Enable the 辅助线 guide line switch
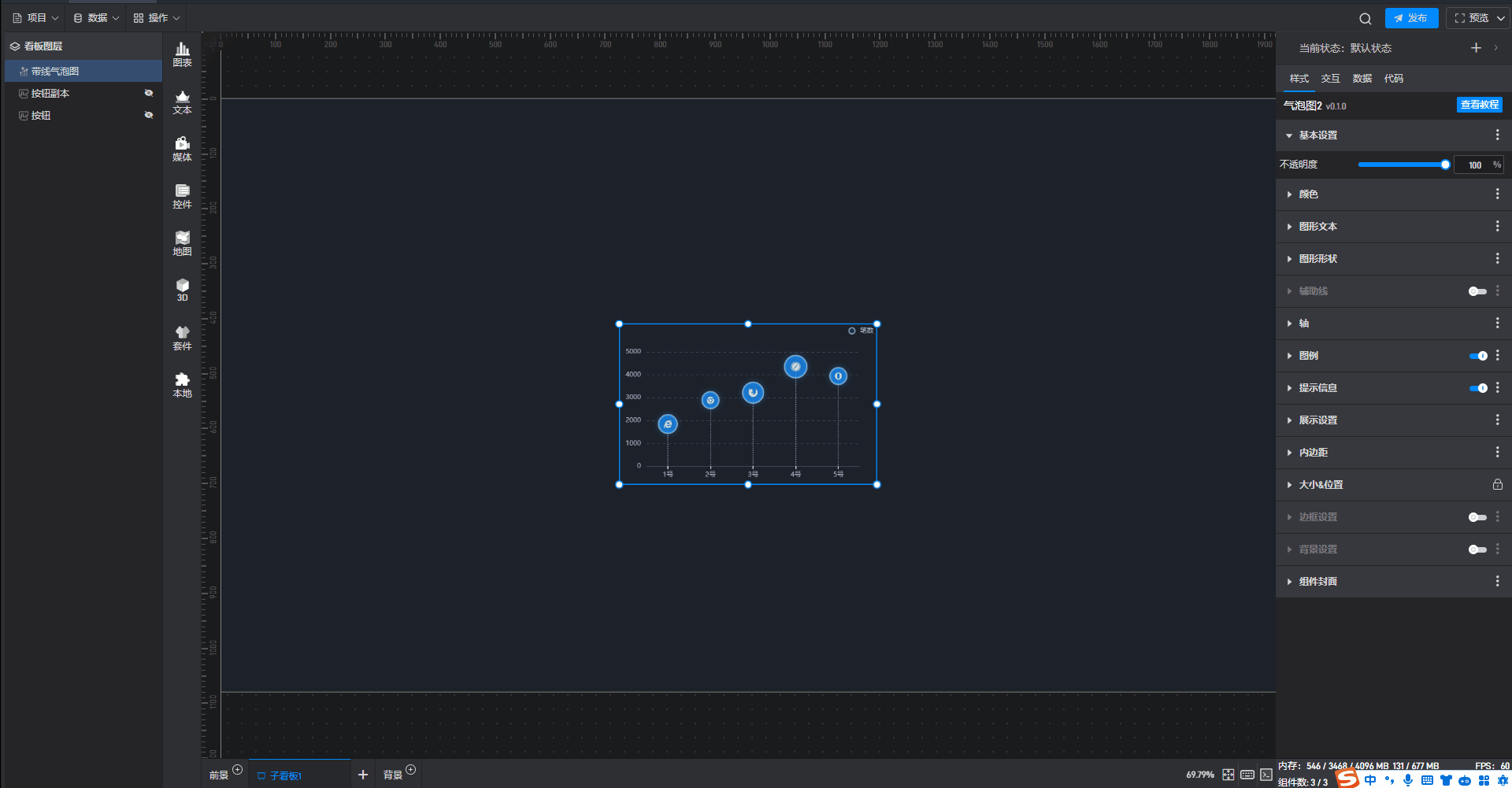 click(x=1477, y=291)
